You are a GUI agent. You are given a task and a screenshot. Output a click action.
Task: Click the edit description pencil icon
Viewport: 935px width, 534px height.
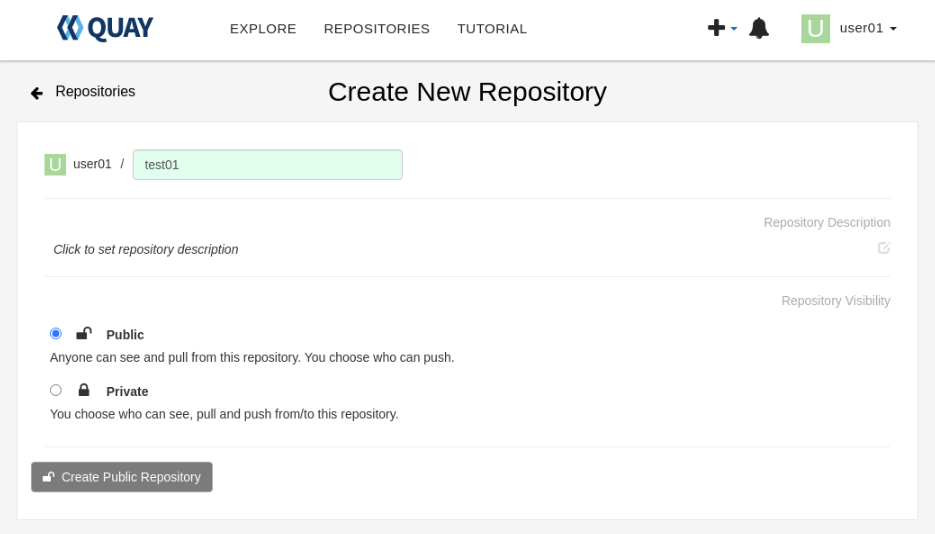point(884,248)
